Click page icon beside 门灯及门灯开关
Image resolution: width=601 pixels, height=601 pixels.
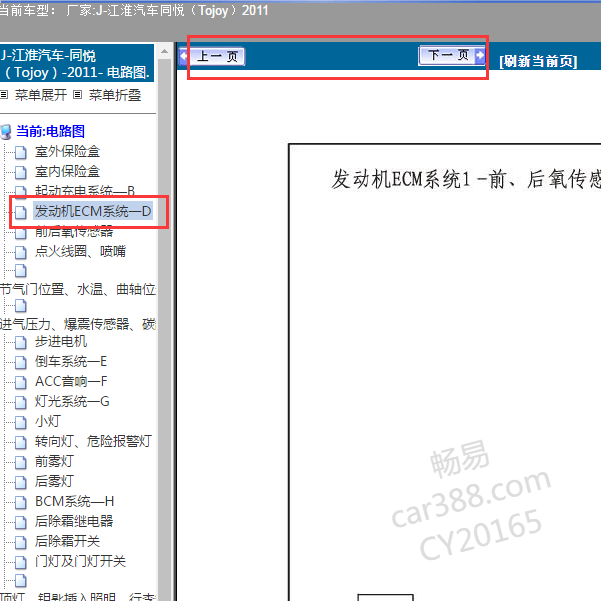[x=21, y=562]
